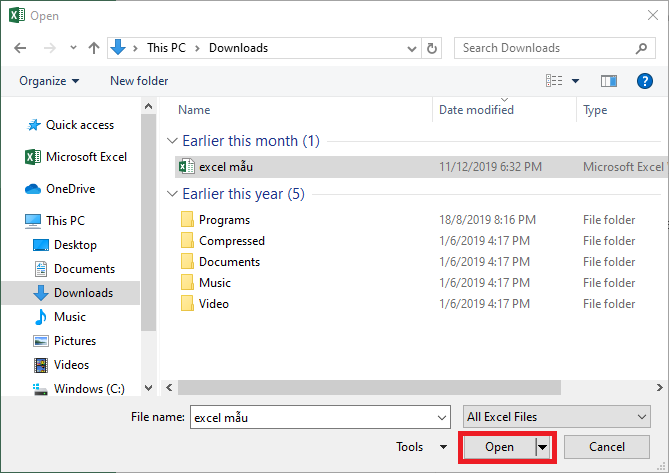Select the excel mẫu file
Viewport: 669px width, 473px height.
click(225, 167)
